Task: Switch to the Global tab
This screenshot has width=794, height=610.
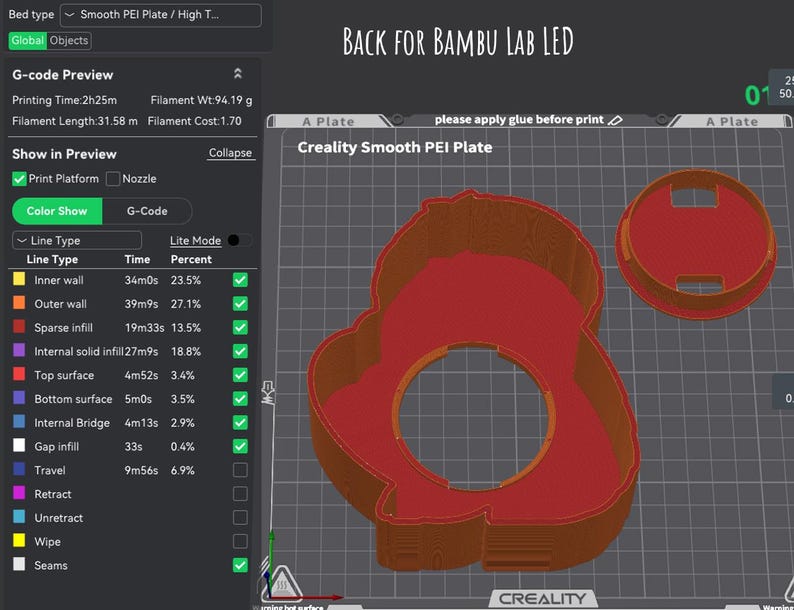Action: click(27, 40)
